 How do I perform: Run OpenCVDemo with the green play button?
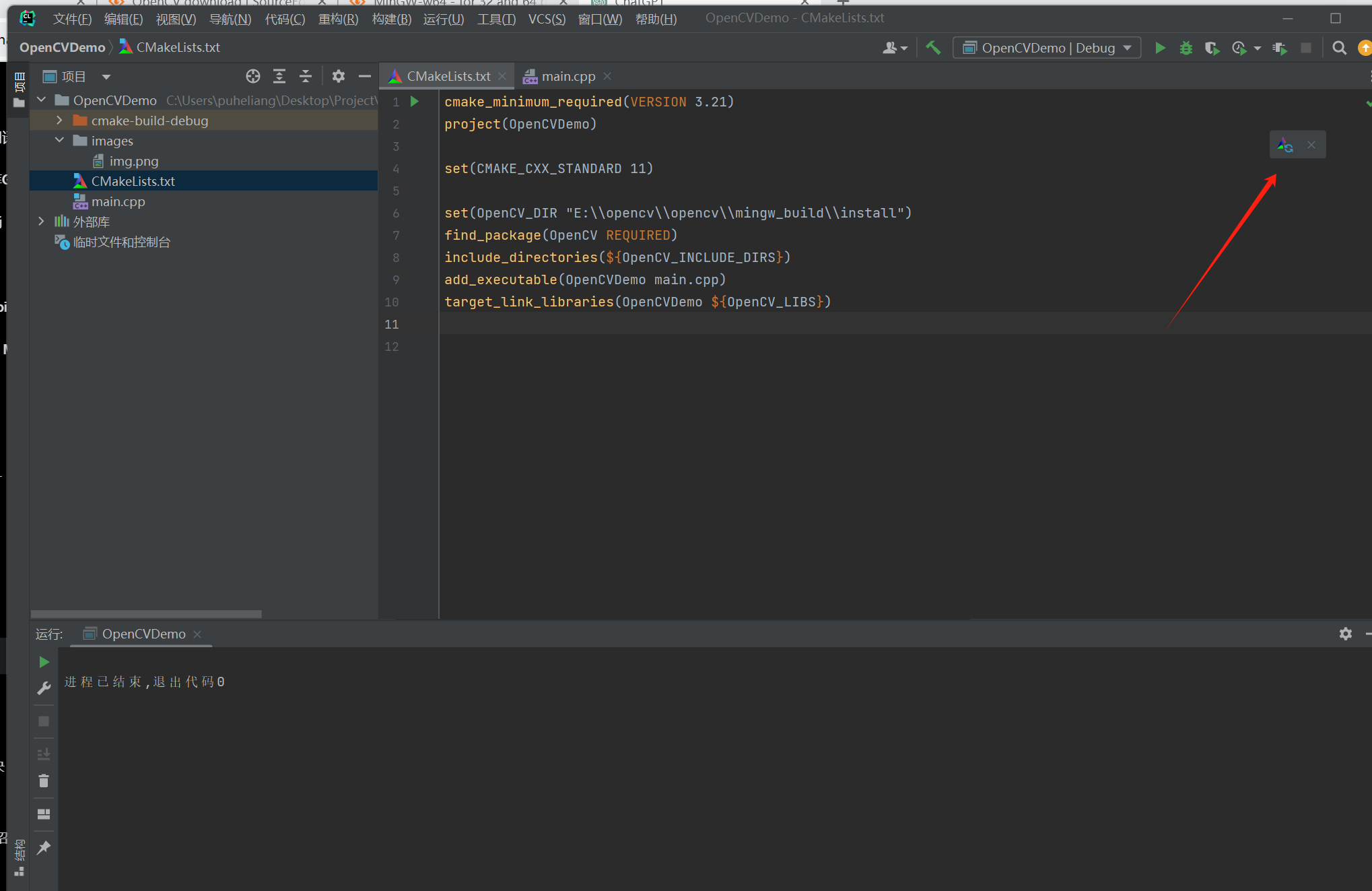pyautogui.click(x=1160, y=48)
